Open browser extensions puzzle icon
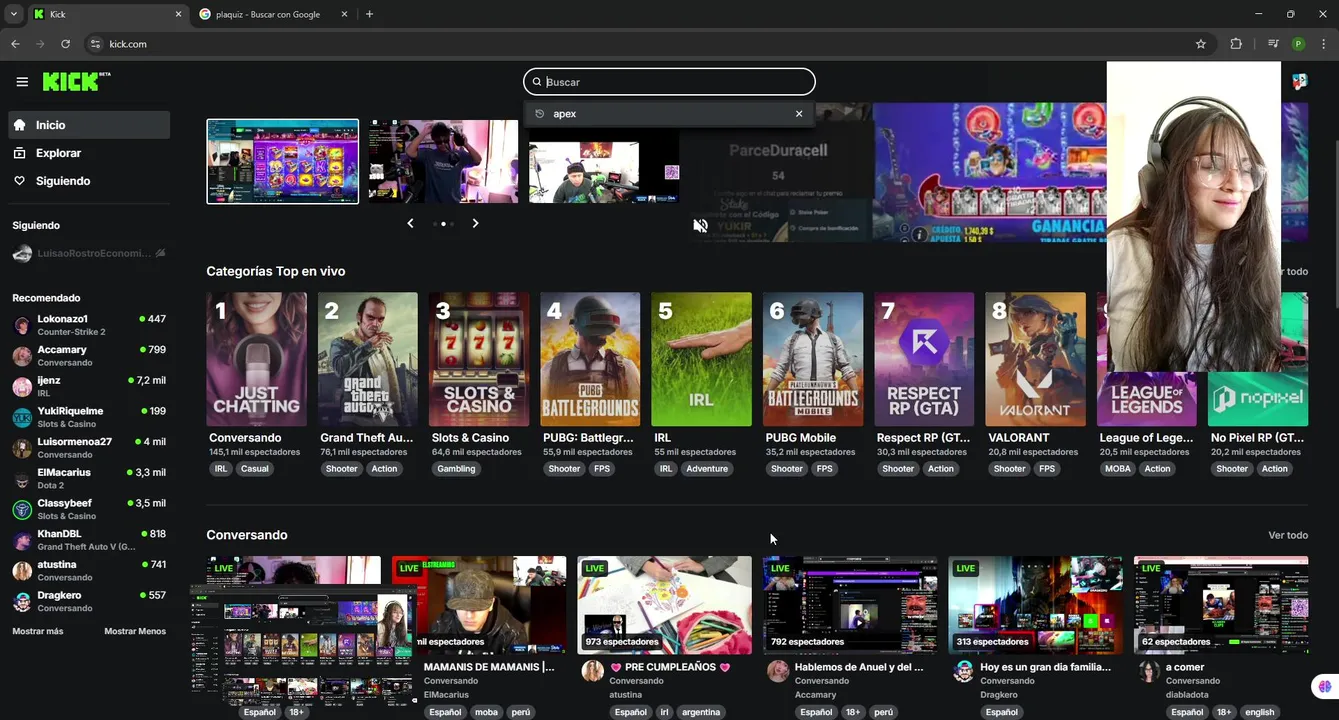This screenshot has height=720, width=1339. click(1236, 44)
